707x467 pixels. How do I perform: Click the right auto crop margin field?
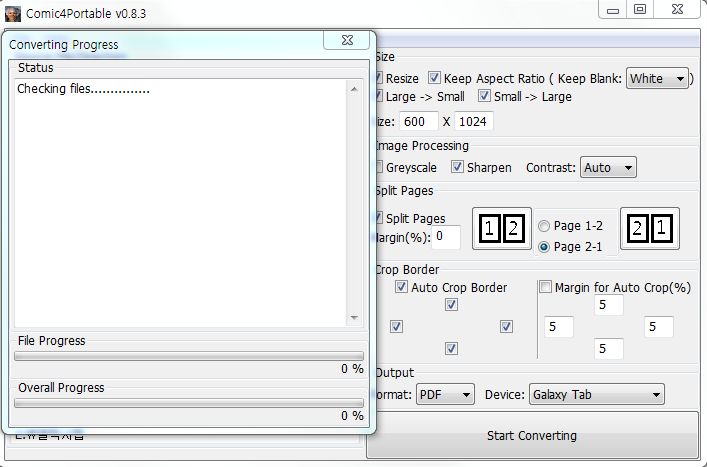click(659, 327)
